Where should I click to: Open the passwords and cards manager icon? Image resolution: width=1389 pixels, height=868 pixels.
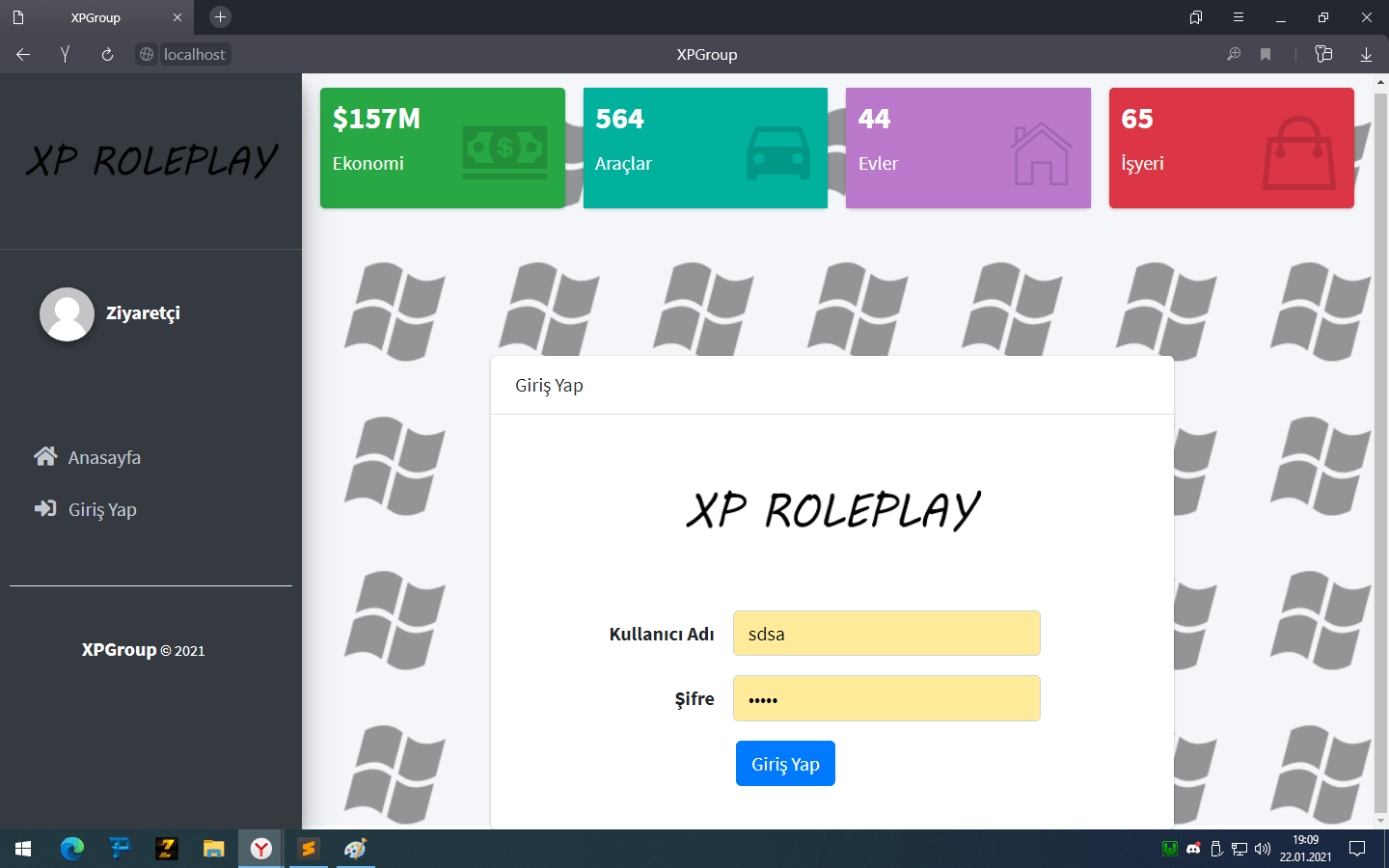[1323, 55]
